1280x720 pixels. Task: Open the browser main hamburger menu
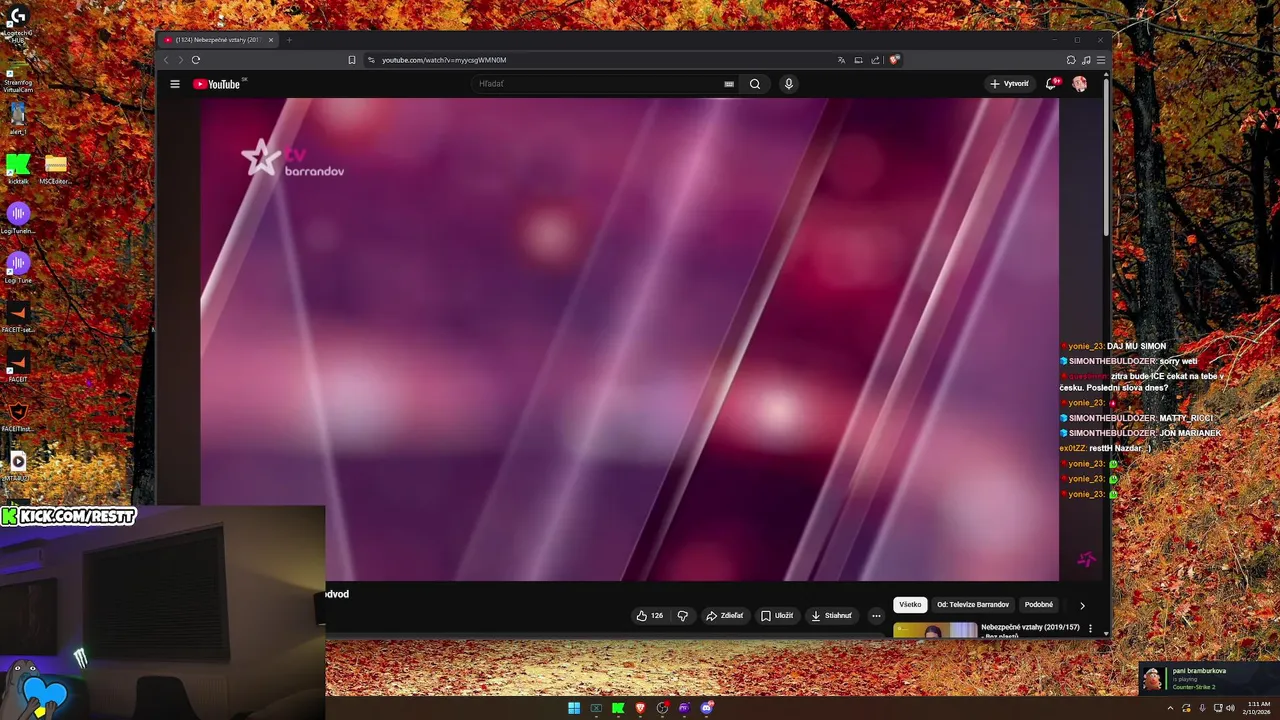click(1101, 60)
